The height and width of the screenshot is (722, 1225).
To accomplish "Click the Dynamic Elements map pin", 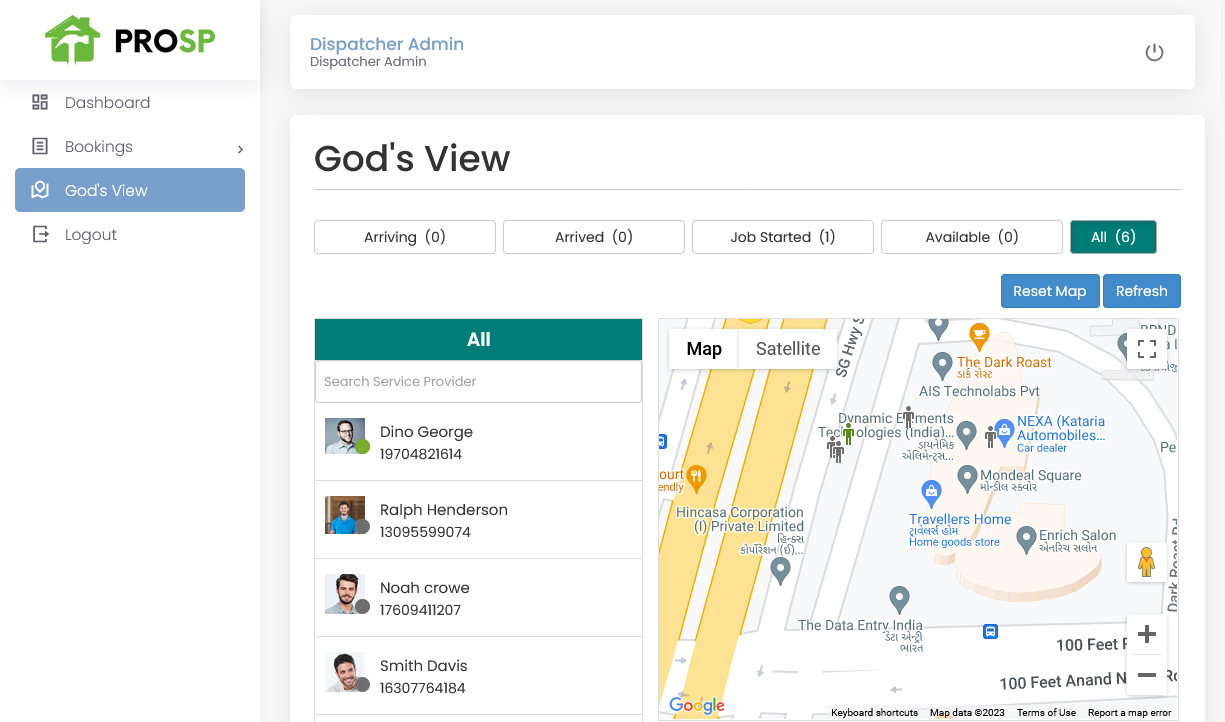I will (966, 434).
